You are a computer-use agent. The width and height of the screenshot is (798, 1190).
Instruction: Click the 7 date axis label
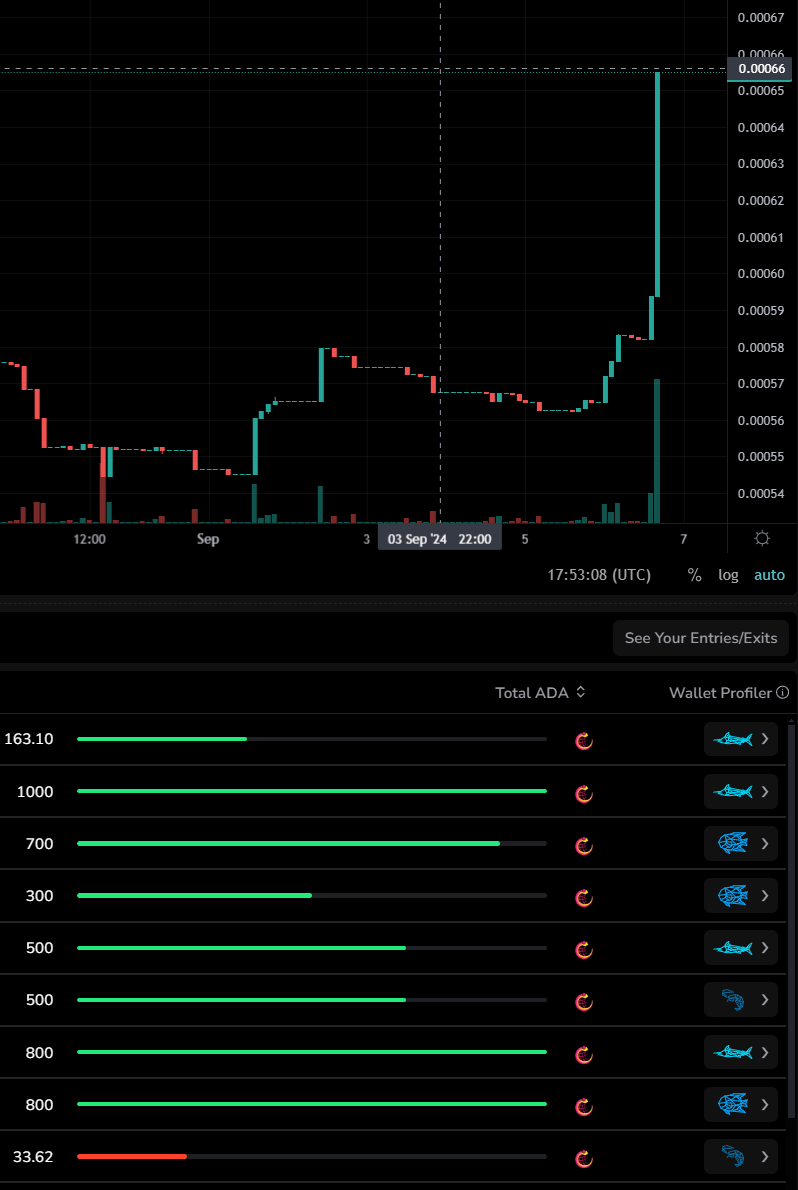(683, 540)
